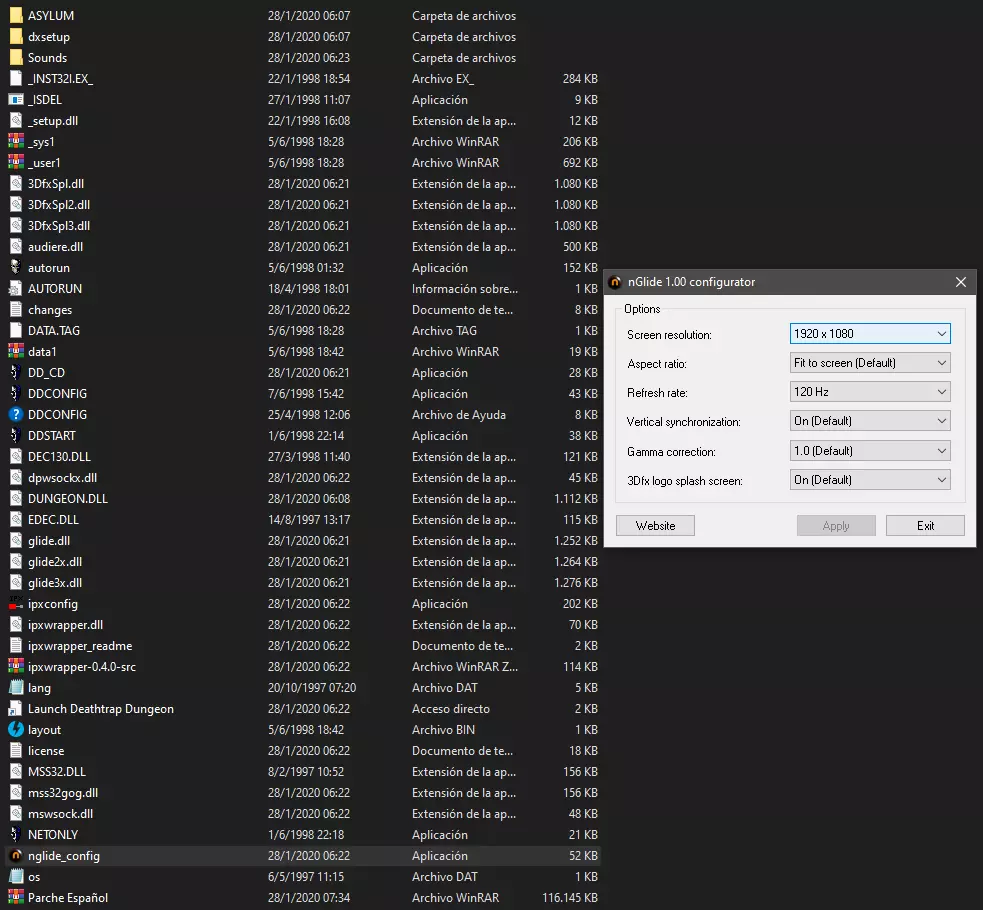The height and width of the screenshot is (910, 983).
Task: Select the glide2x.dll file icon
Action: tap(16, 562)
